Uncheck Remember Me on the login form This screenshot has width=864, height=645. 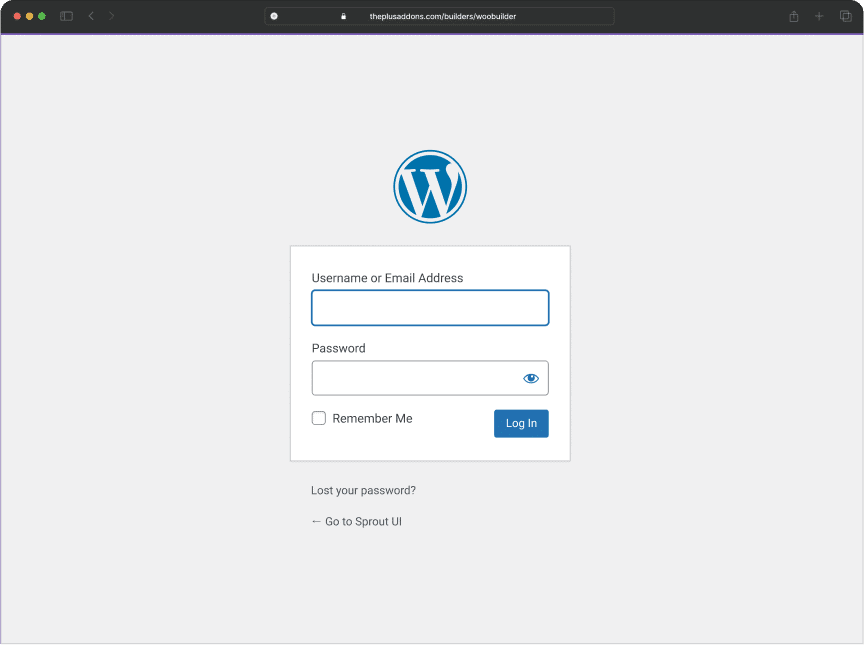coord(318,418)
